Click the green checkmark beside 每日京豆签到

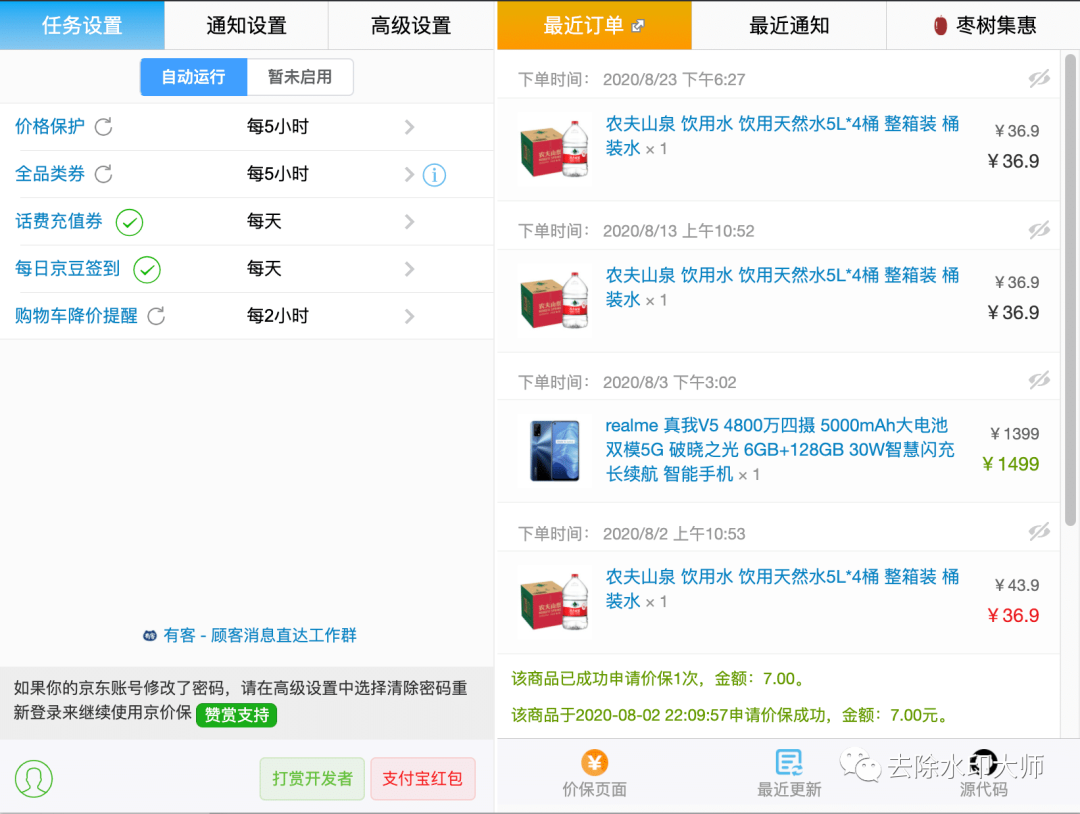pyautogui.click(x=147, y=269)
